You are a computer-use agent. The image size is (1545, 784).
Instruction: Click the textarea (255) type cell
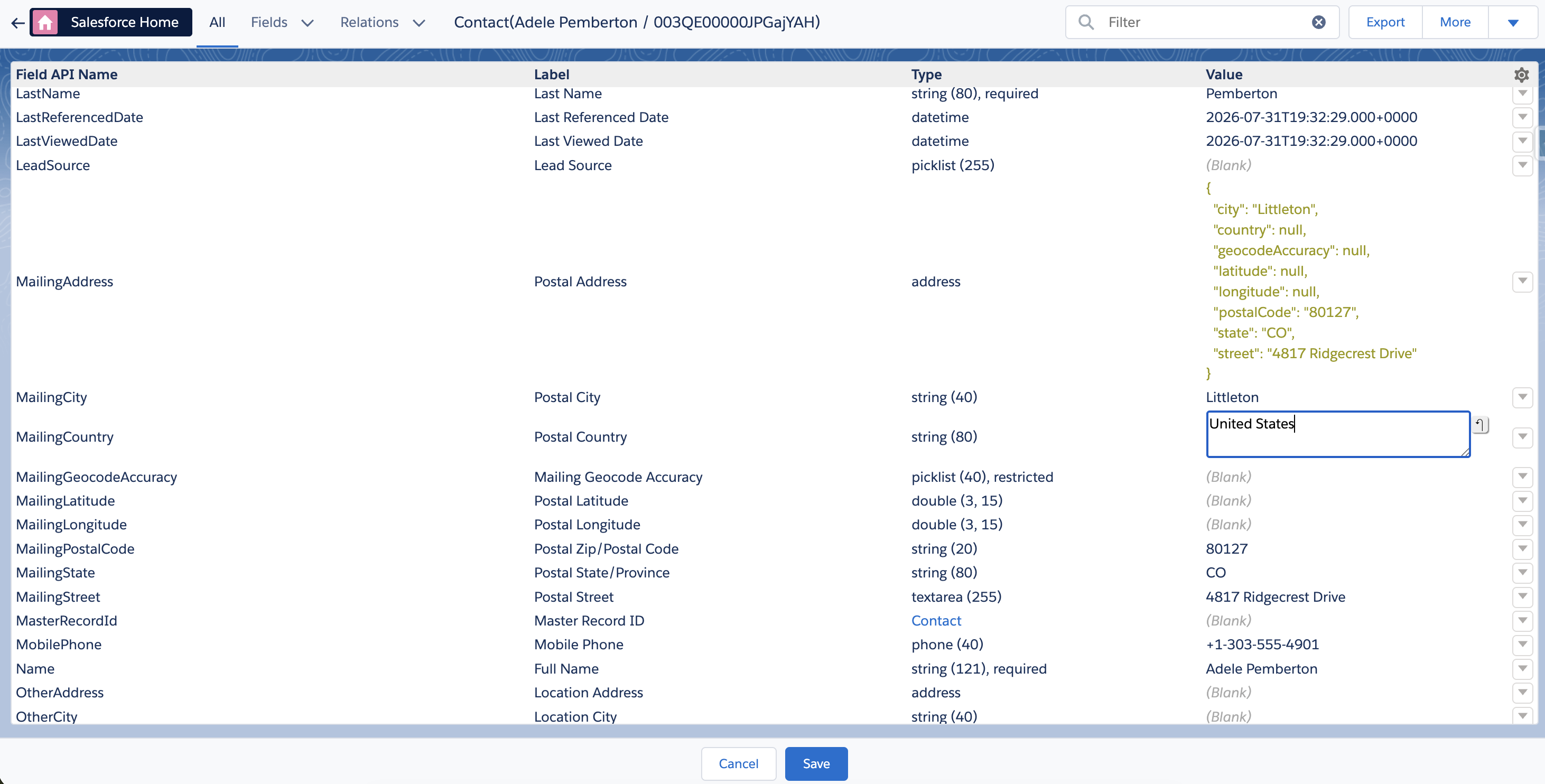coord(956,597)
